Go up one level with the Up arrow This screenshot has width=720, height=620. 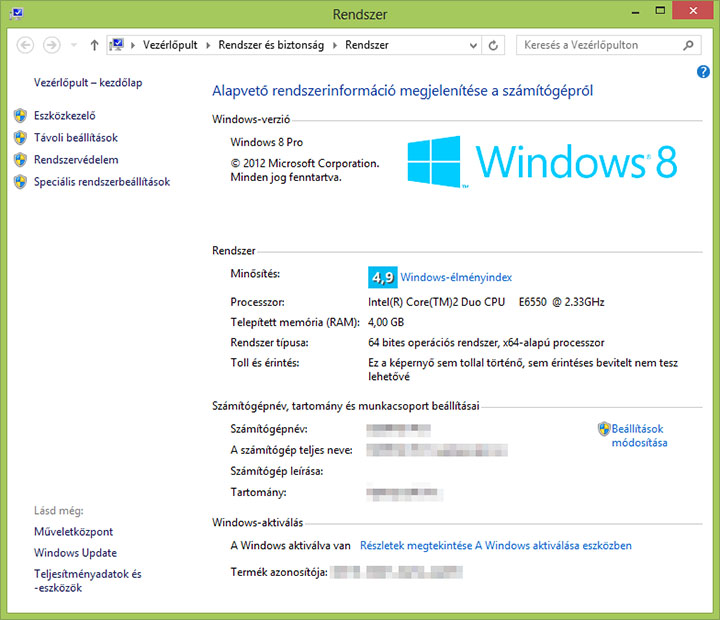[x=94, y=45]
